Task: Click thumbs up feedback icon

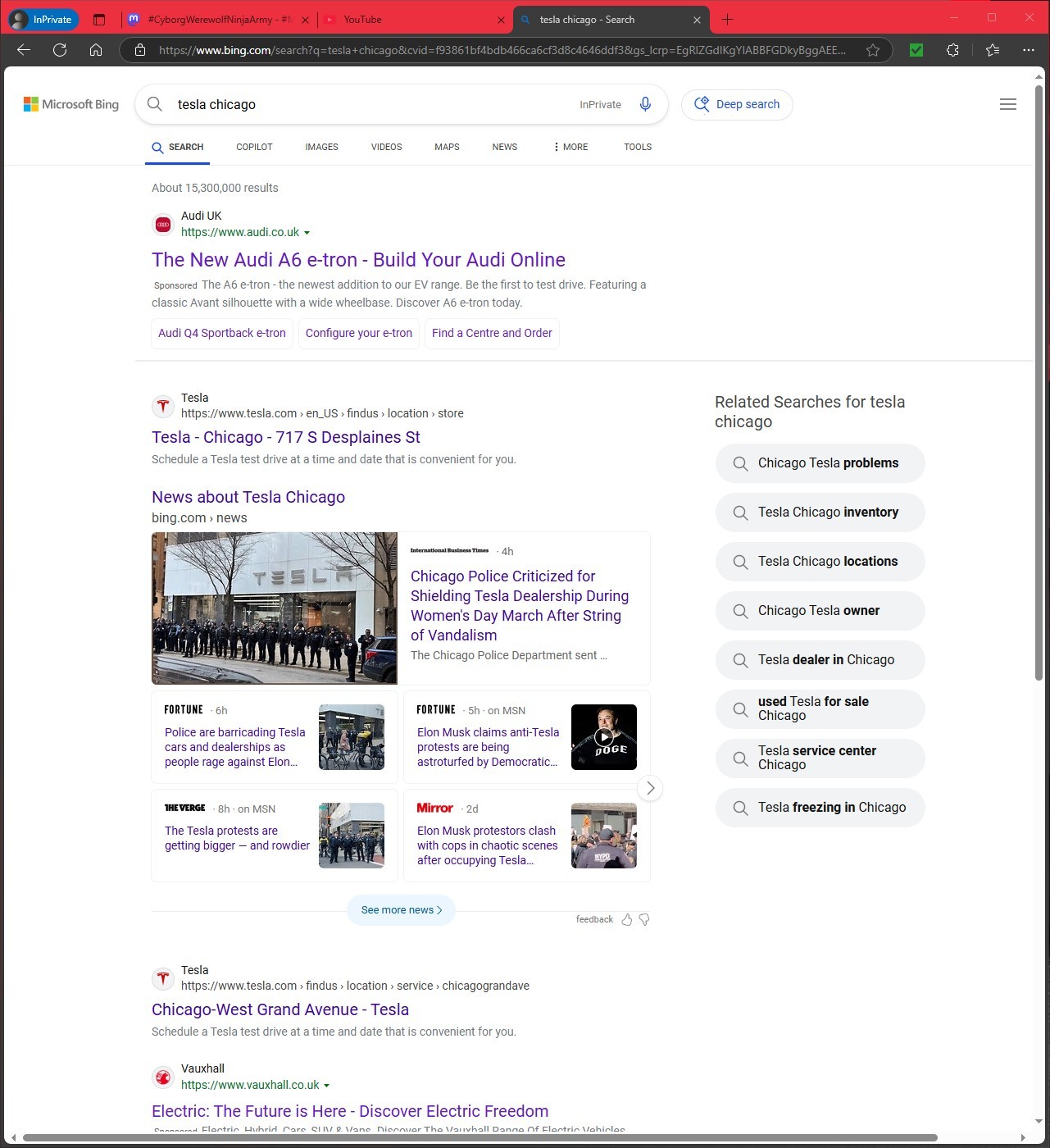Action: tap(627, 920)
